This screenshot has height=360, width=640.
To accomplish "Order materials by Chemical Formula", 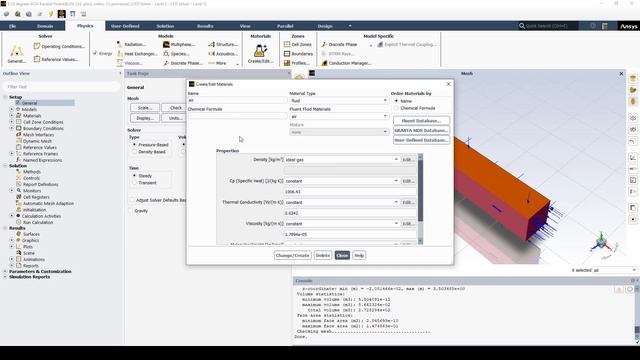I will (x=396, y=108).
